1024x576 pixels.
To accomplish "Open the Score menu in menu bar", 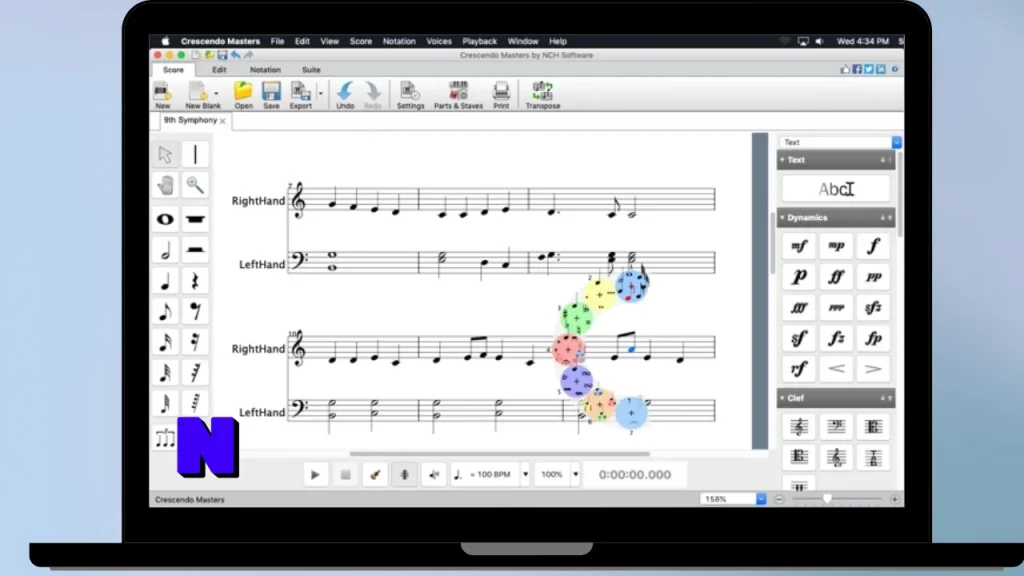I will 360,41.
